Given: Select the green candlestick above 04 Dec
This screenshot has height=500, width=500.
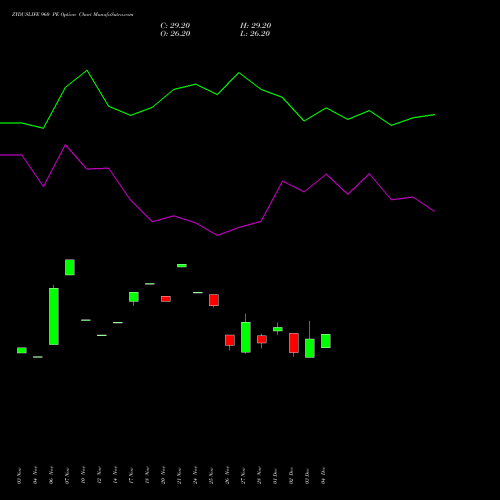Looking at the screenshot, I should click(x=326, y=341).
